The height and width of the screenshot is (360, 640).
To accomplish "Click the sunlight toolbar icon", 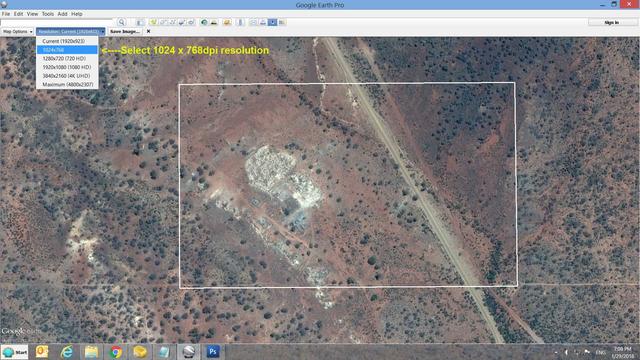I will (213, 22).
